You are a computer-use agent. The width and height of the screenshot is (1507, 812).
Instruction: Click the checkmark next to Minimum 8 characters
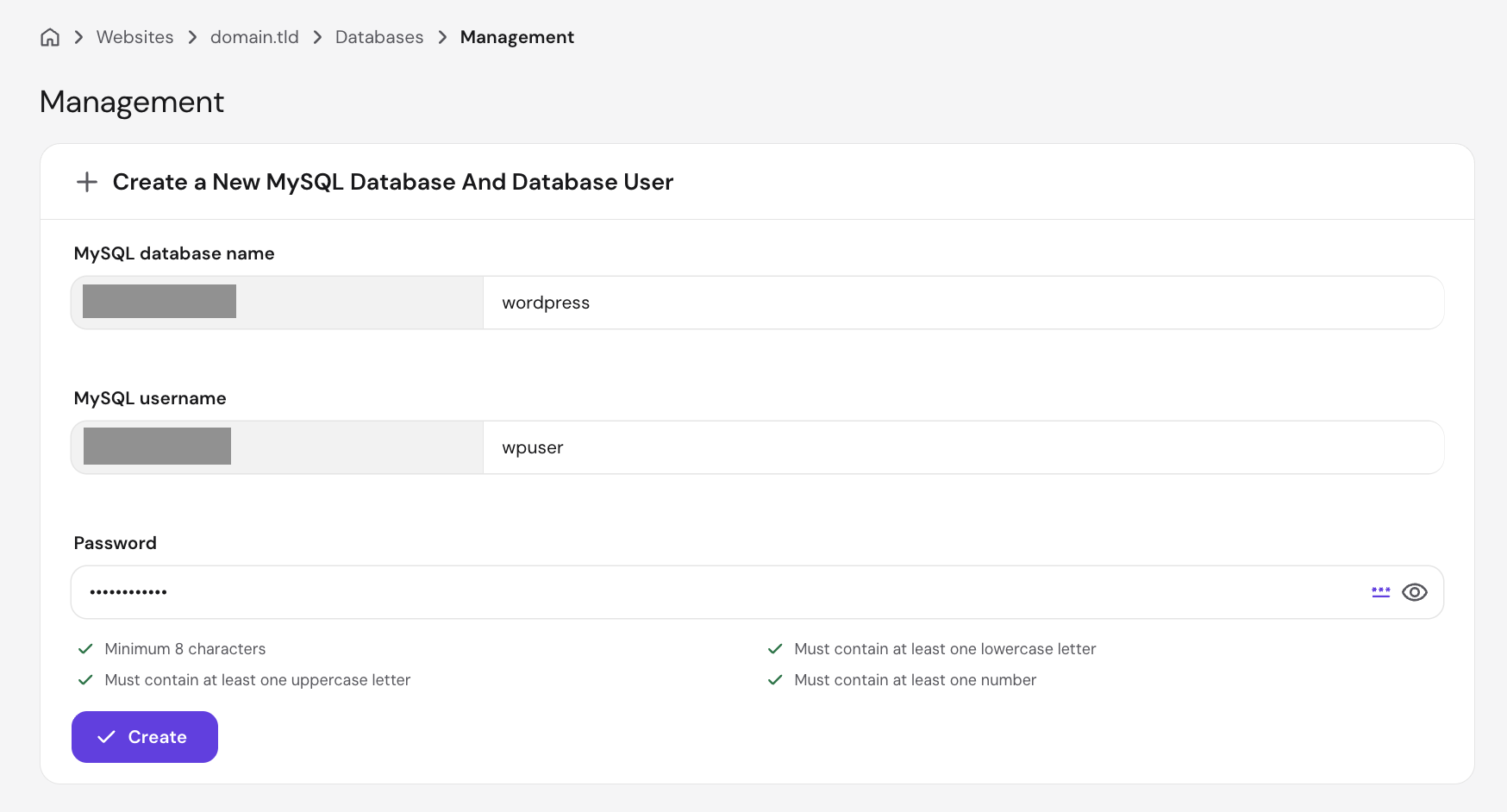85,649
